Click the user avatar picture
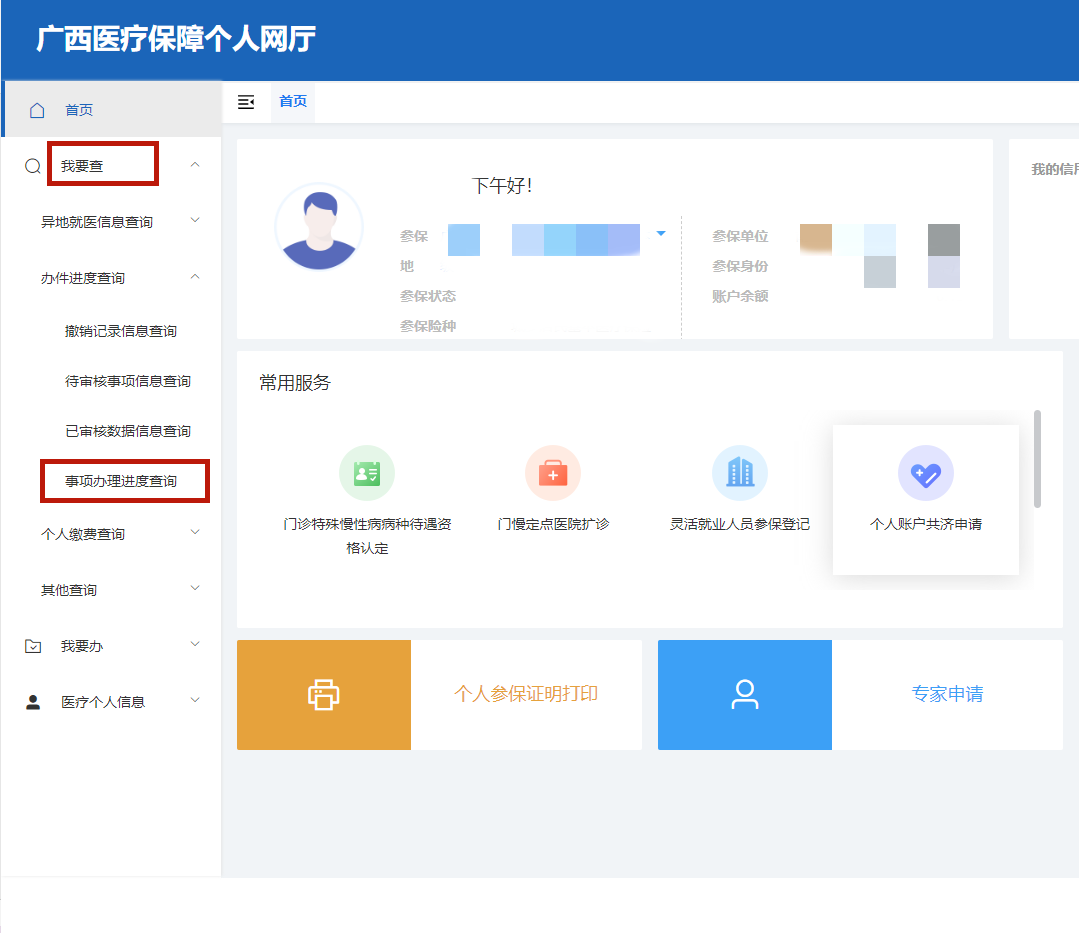The image size is (1079, 933). [319, 227]
